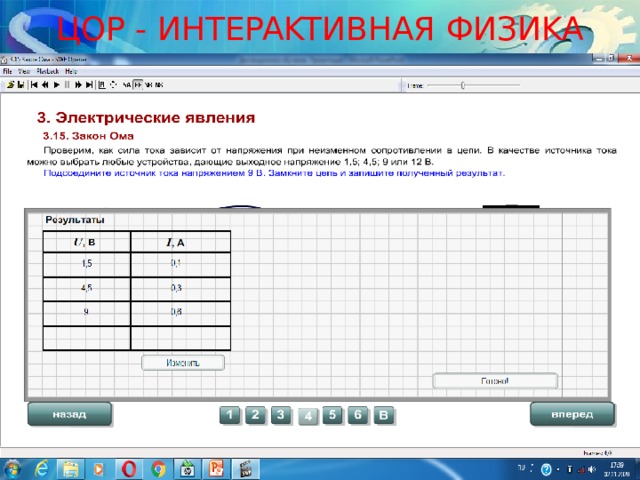
Task: Click the dotted-circle toolbar icon
Action: (x=113, y=85)
